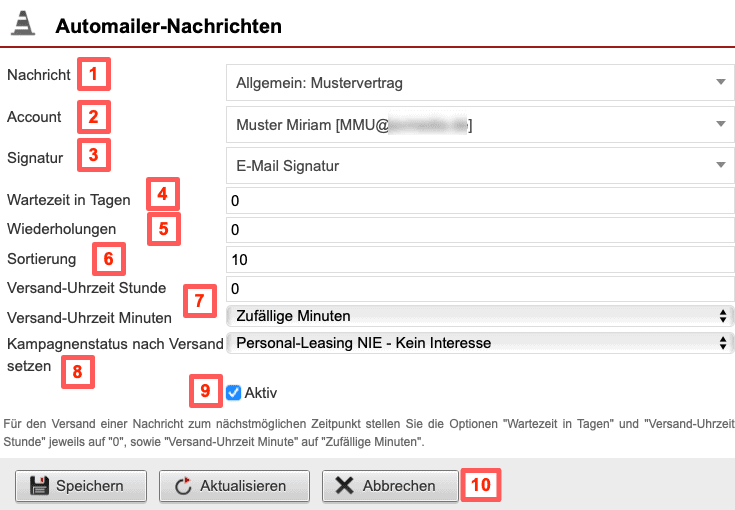Viewport: 735px width, 510px height.
Task: Expand the Kampagnenstatus select with Personal-Leasing NIE
Action: [x=480, y=344]
